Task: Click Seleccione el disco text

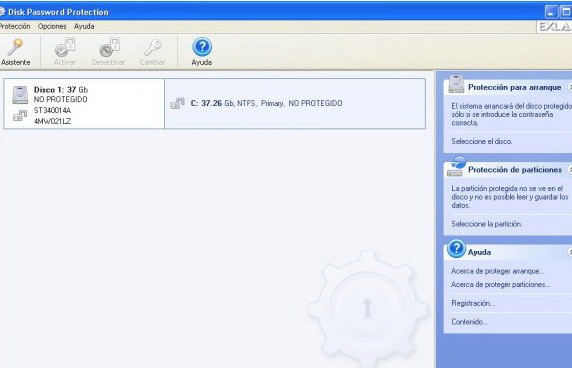Action: (482, 141)
